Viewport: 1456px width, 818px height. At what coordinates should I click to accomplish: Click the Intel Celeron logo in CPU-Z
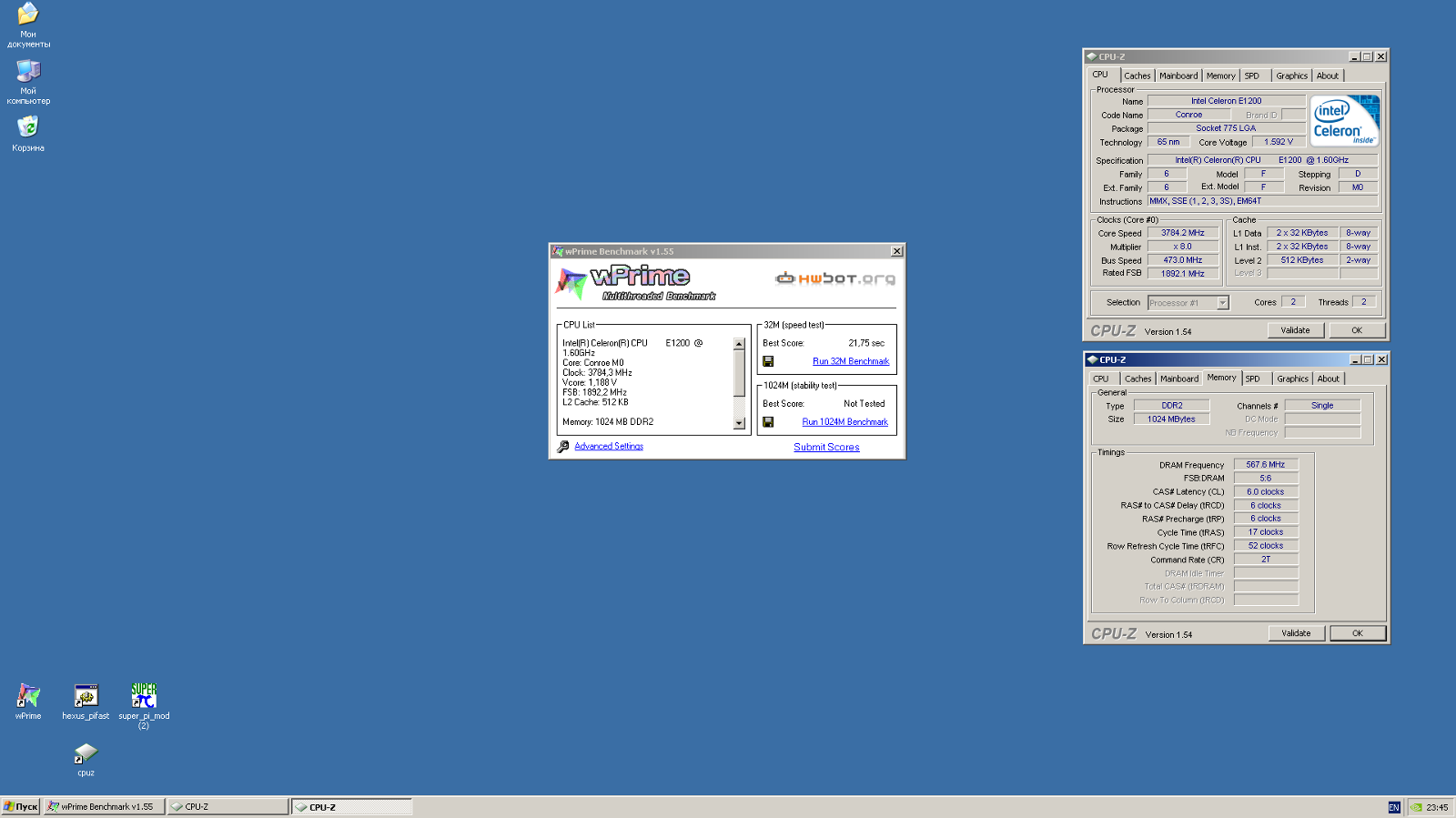click(1345, 121)
